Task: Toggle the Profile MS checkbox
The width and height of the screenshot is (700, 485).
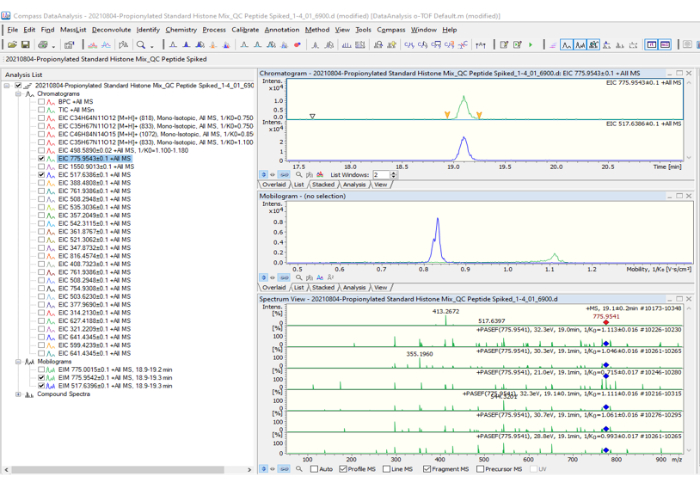Action: [x=343, y=469]
